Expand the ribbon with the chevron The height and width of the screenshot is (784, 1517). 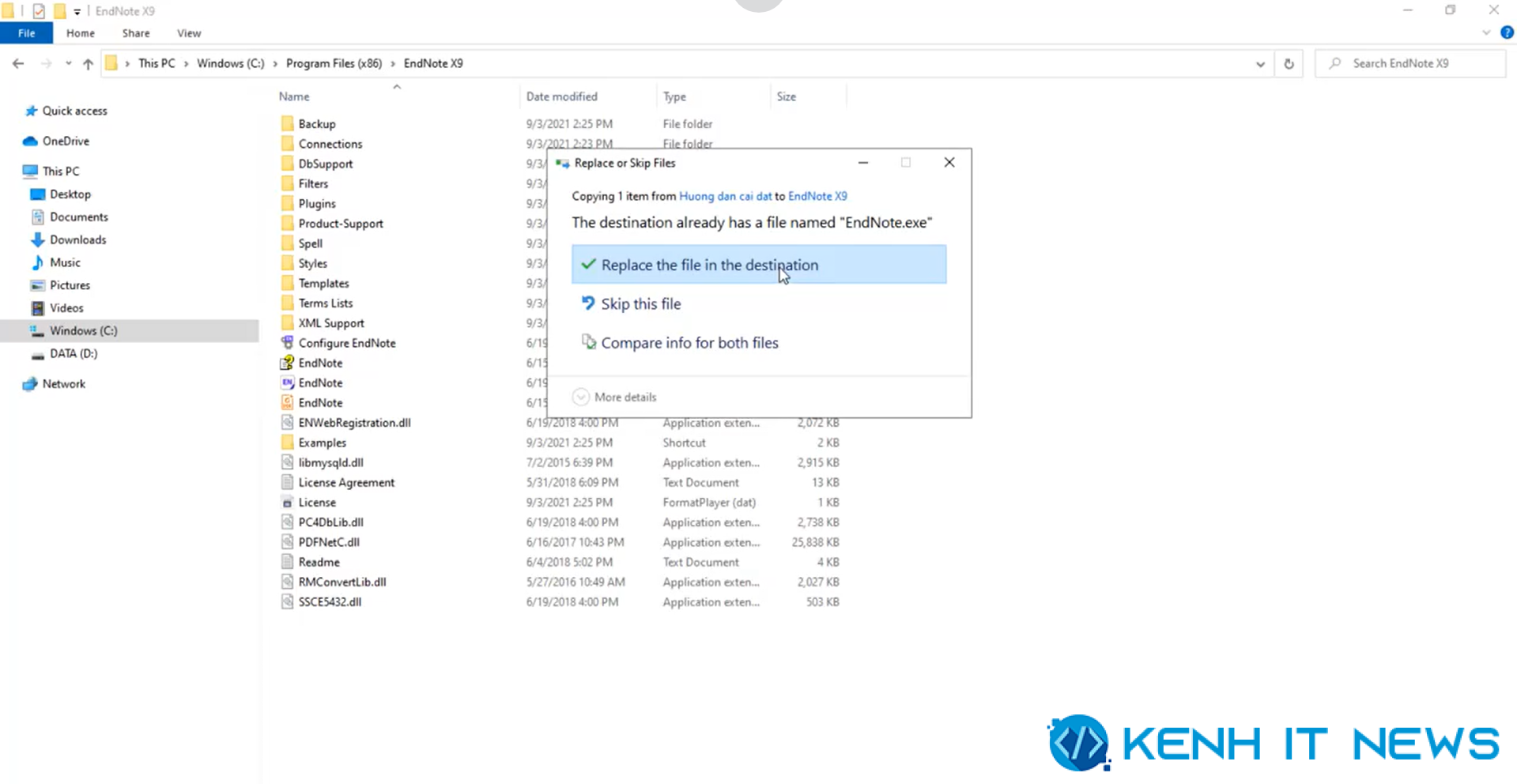pyautogui.click(x=1486, y=32)
